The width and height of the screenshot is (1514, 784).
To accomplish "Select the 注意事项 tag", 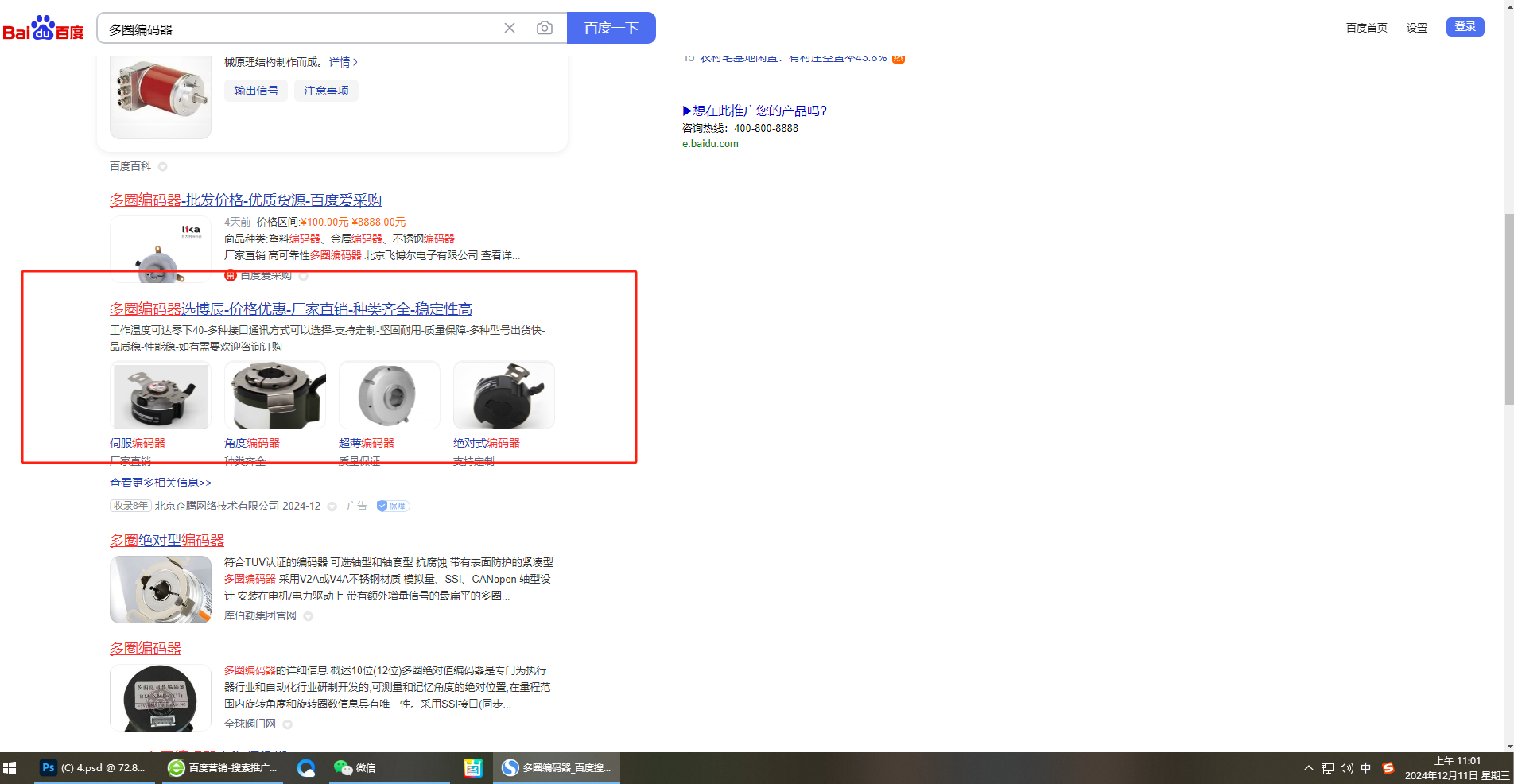I will click(x=326, y=91).
